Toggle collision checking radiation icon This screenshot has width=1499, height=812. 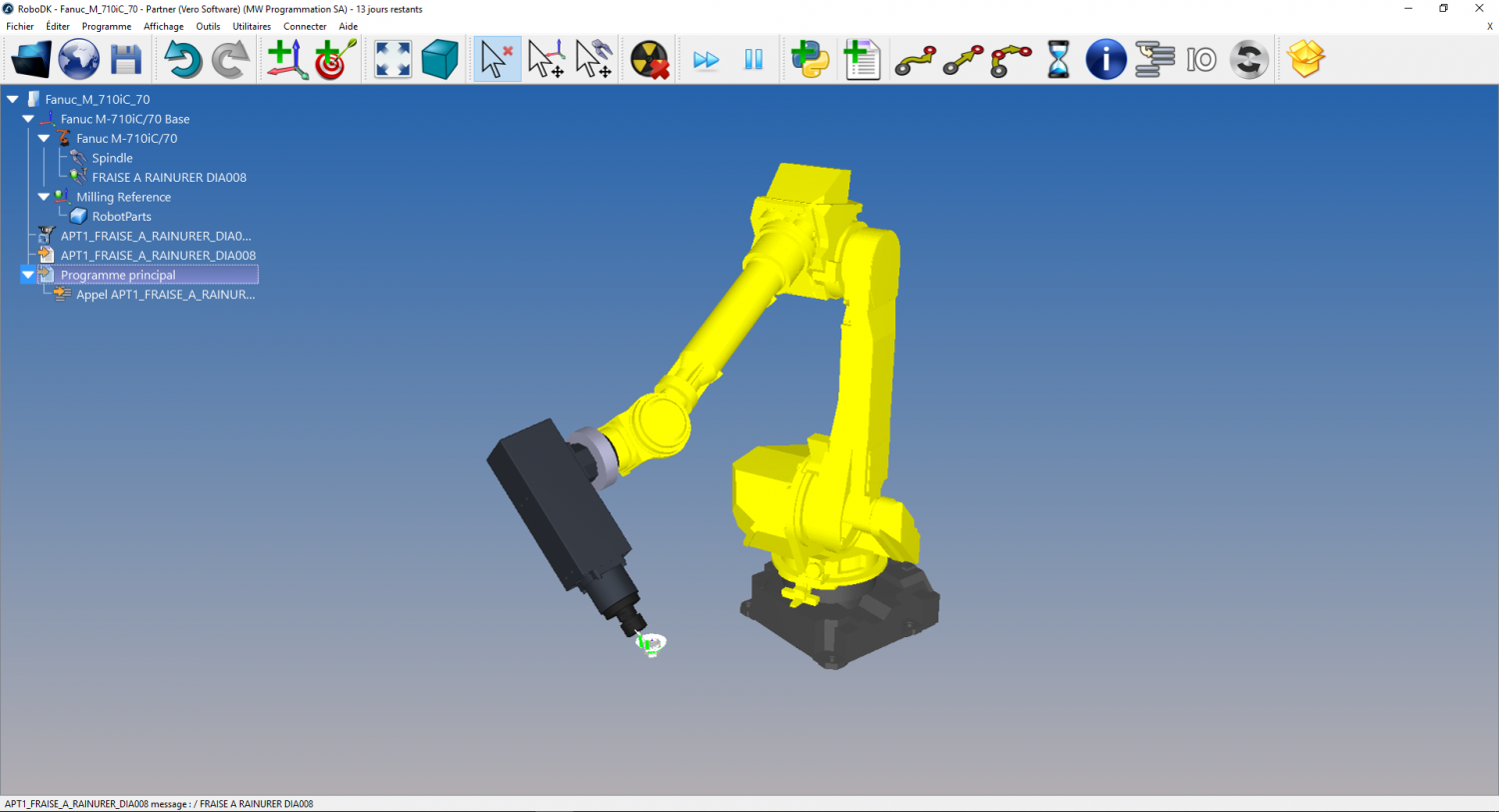click(x=650, y=60)
